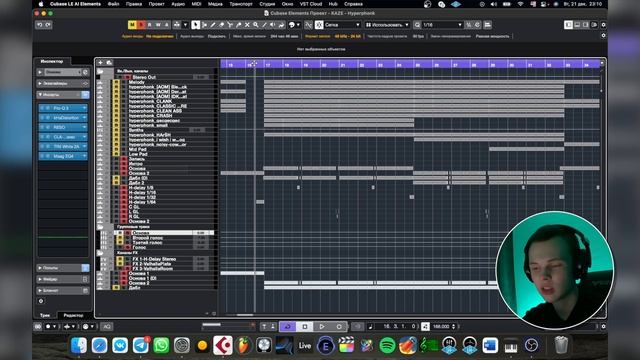Click the Add Track plus icon
640x360 pixels.
pyautogui.click(x=100, y=62)
